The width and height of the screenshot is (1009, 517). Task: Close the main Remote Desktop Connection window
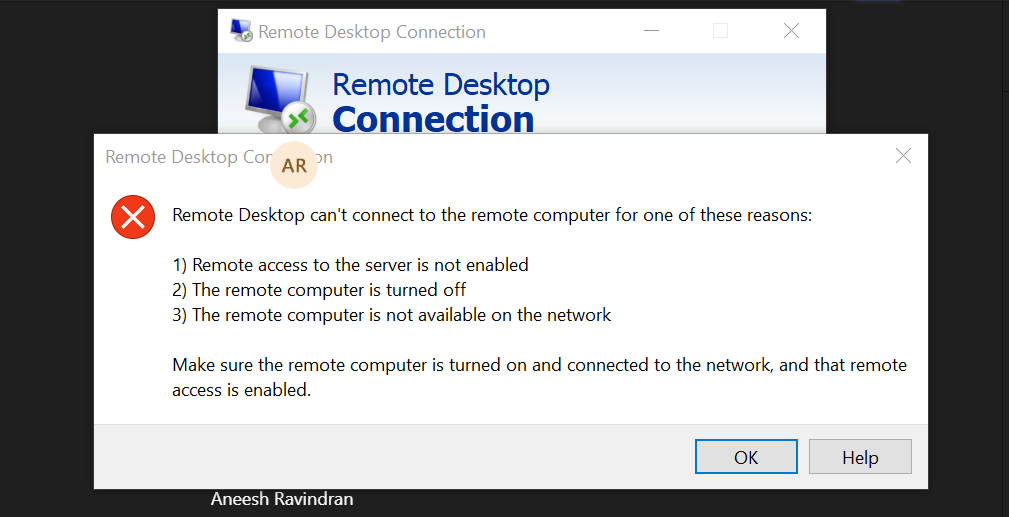pyautogui.click(x=791, y=30)
